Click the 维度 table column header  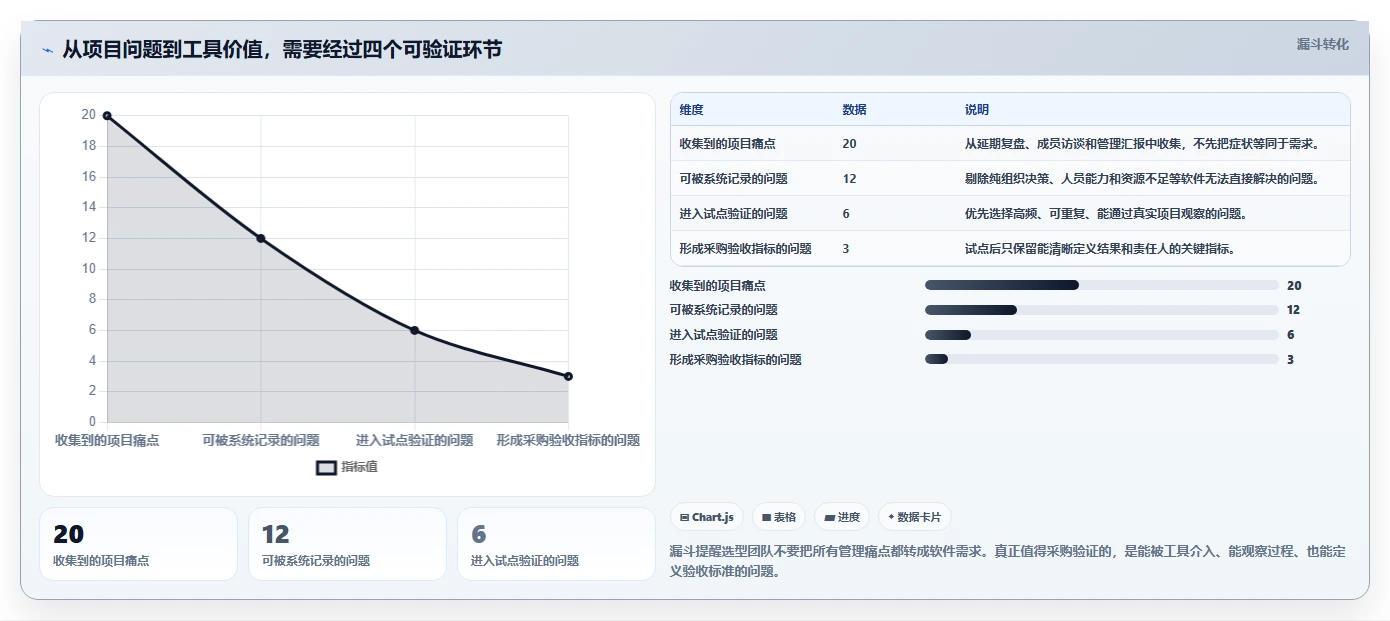[x=692, y=110]
